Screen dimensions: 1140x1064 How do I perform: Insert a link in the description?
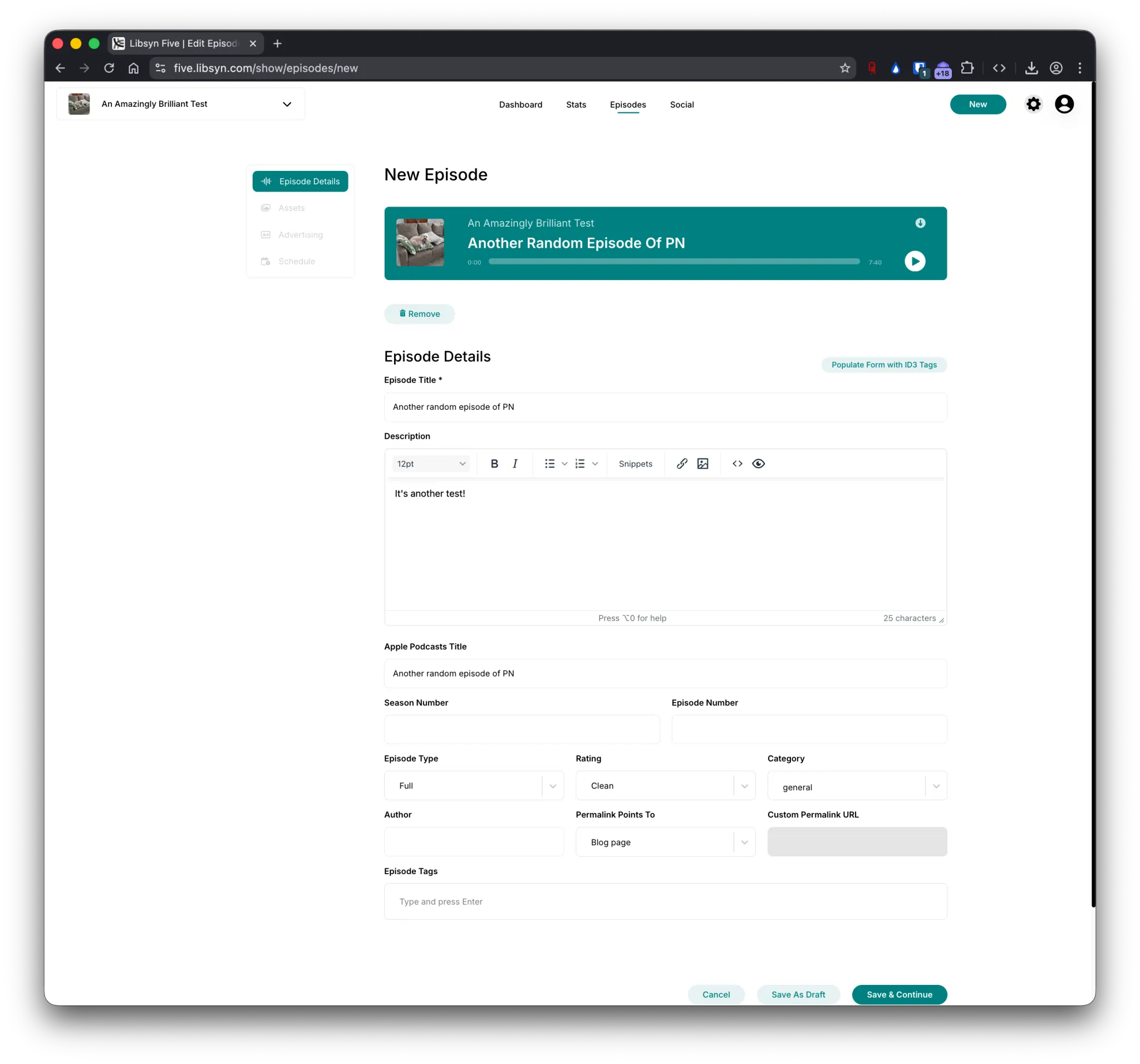pos(681,463)
